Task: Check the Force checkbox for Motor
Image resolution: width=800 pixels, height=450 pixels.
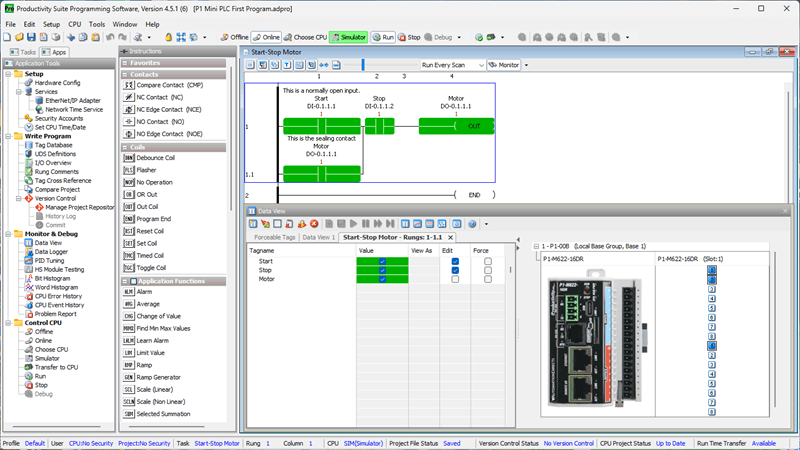Action: (488, 279)
